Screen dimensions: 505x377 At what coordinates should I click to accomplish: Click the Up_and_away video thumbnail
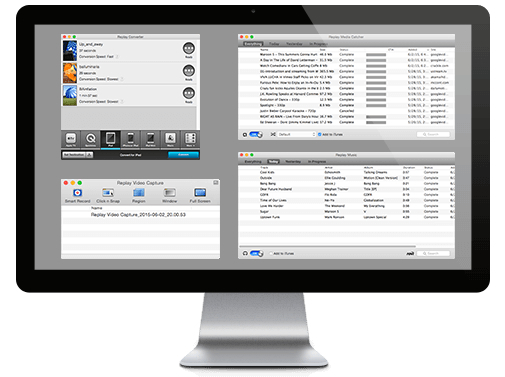[x=70, y=51]
